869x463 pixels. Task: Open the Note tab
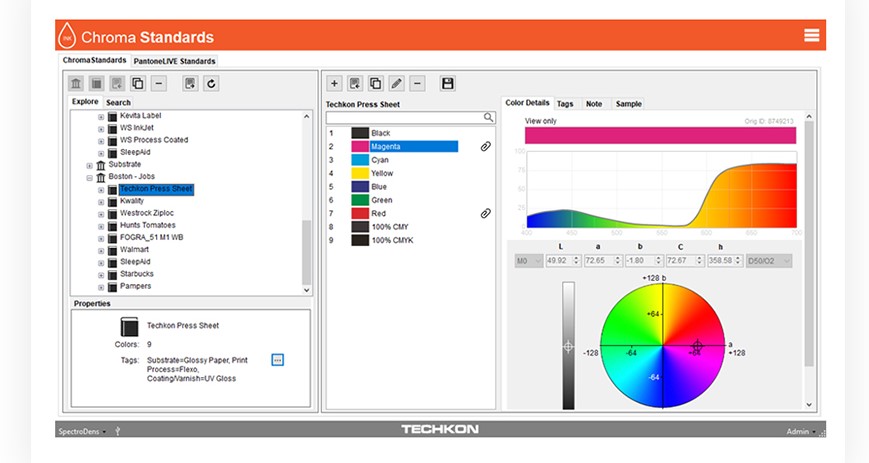coord(594,104)
